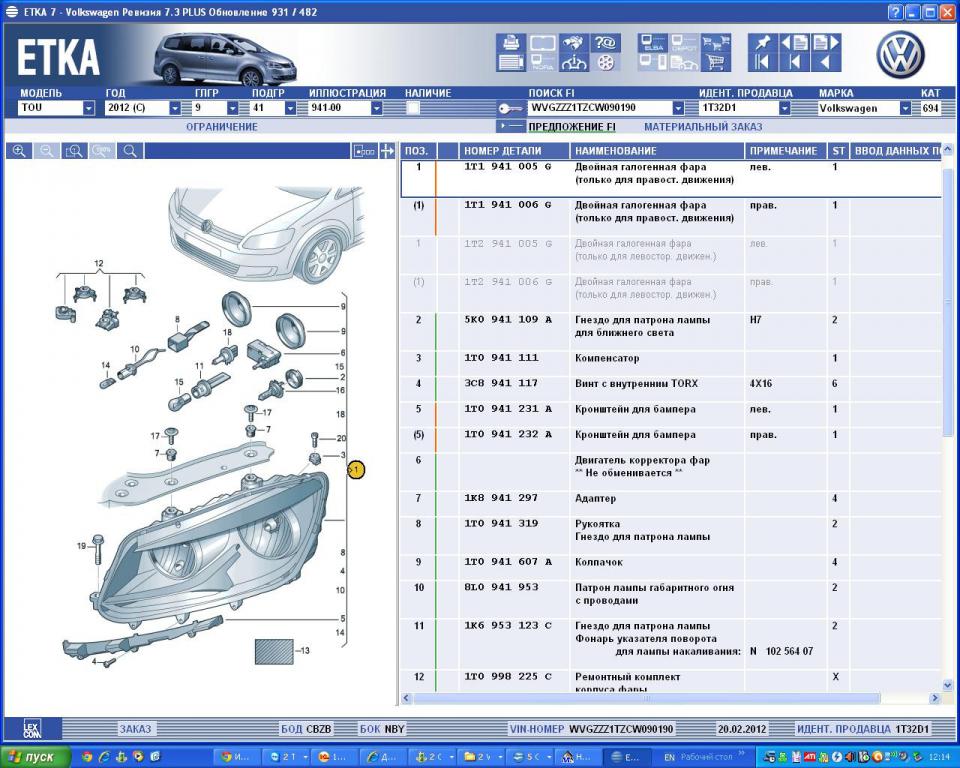The width and height of the screenshot is (960, 768).
Task: Click the vertical scrollbar down arrow
Action: point(947,685)
